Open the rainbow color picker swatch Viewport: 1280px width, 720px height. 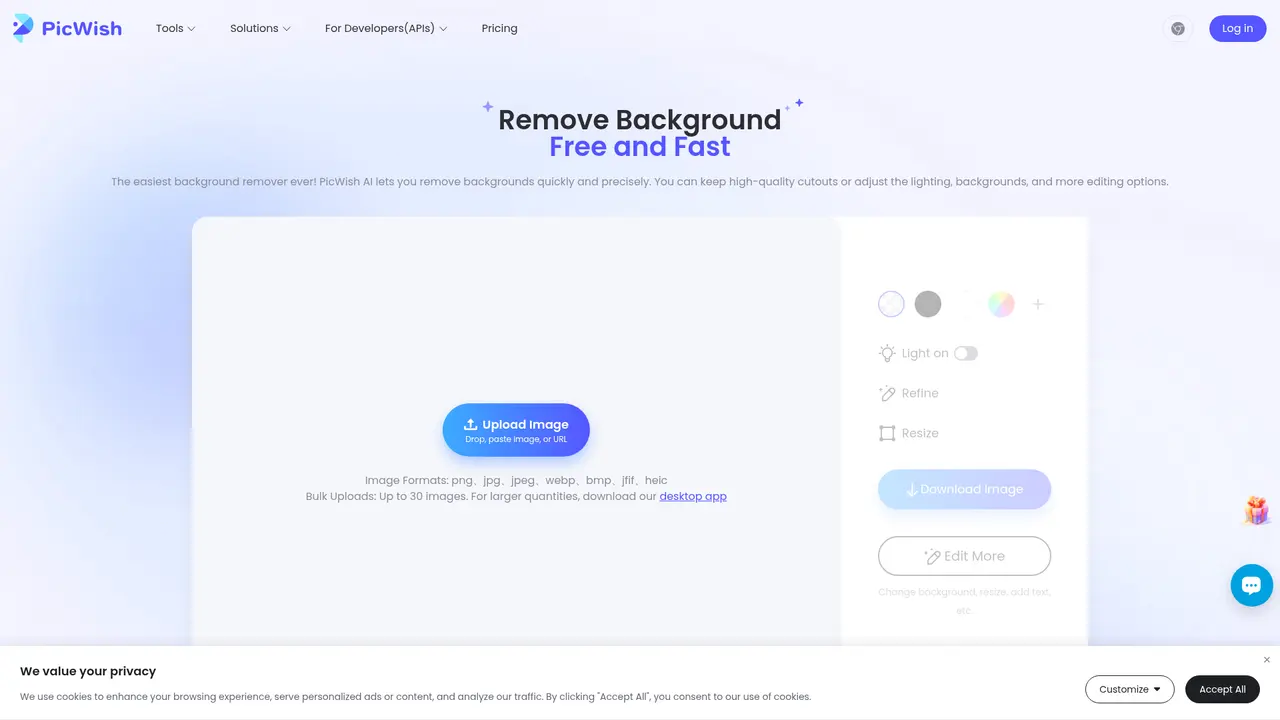pos(1001,304)
